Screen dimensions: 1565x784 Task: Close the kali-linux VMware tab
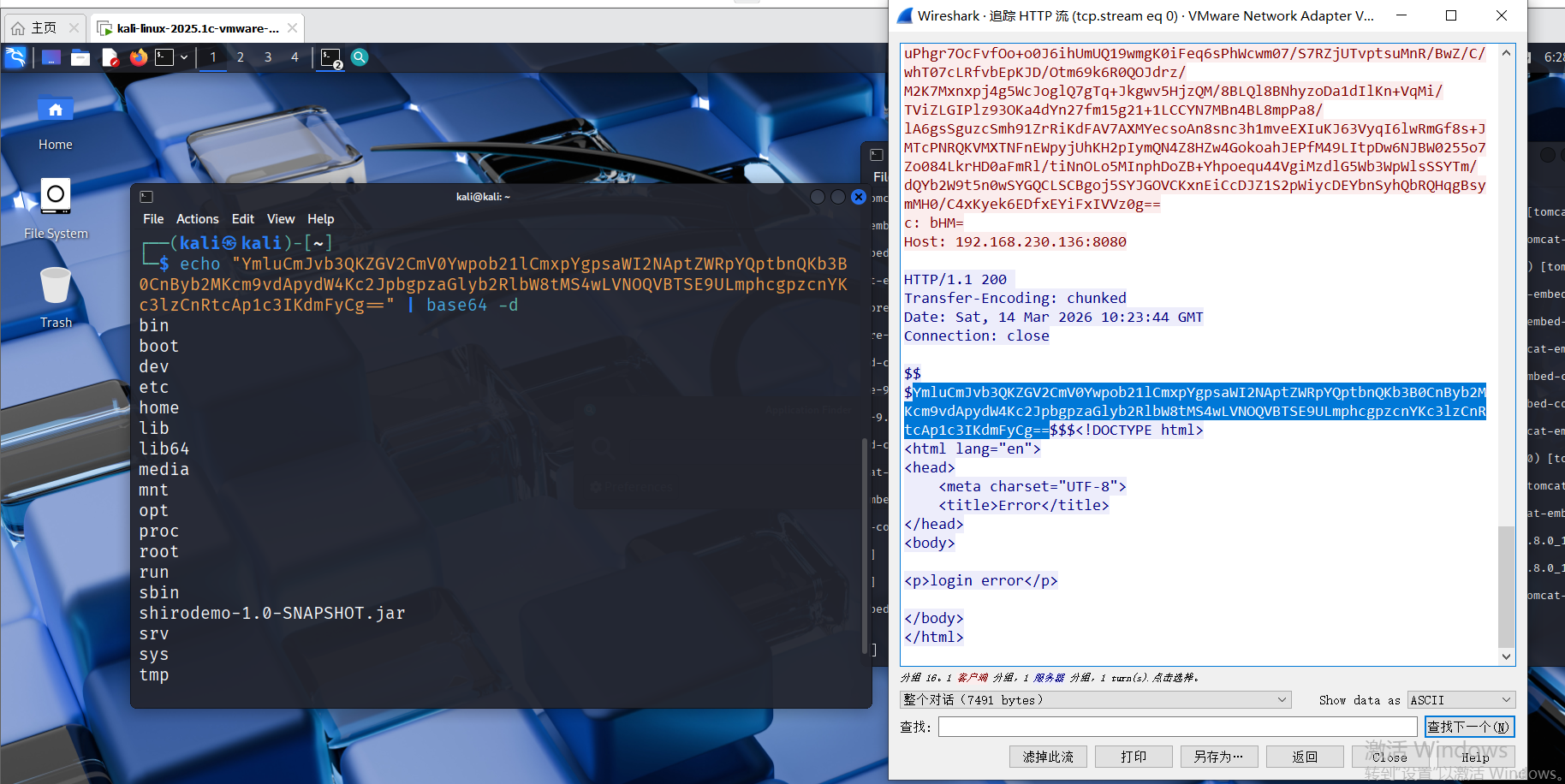pyautogui.click(x=293, y=28)
